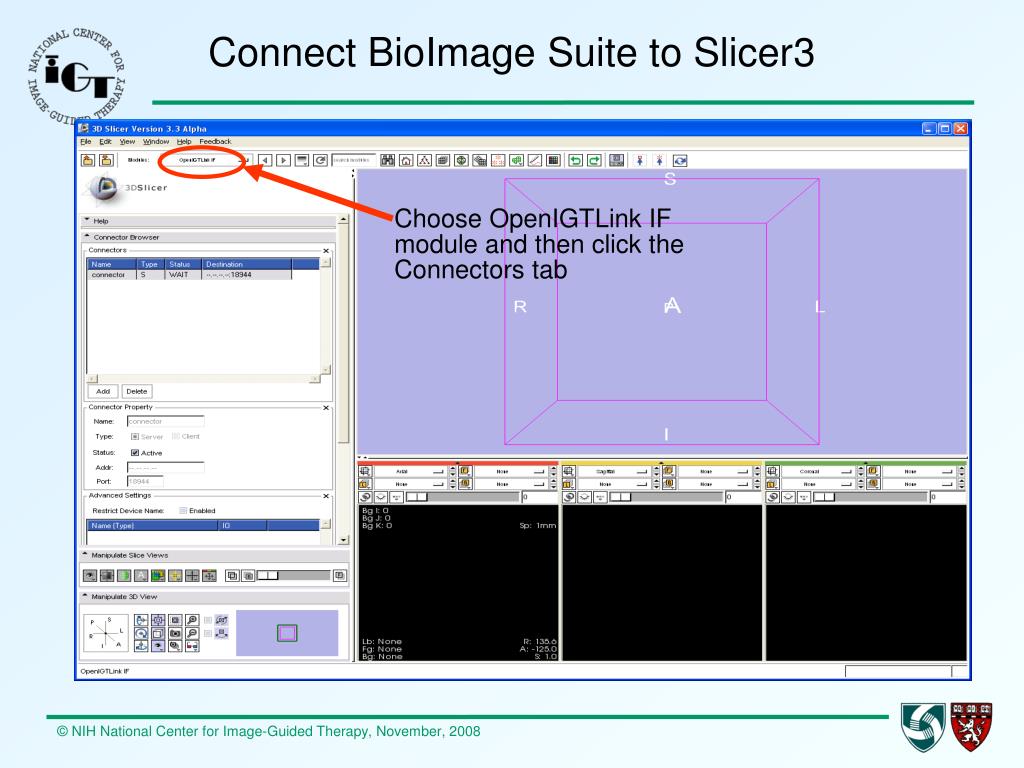Collapse the Connector Property frame with X

tap(326, 408)
